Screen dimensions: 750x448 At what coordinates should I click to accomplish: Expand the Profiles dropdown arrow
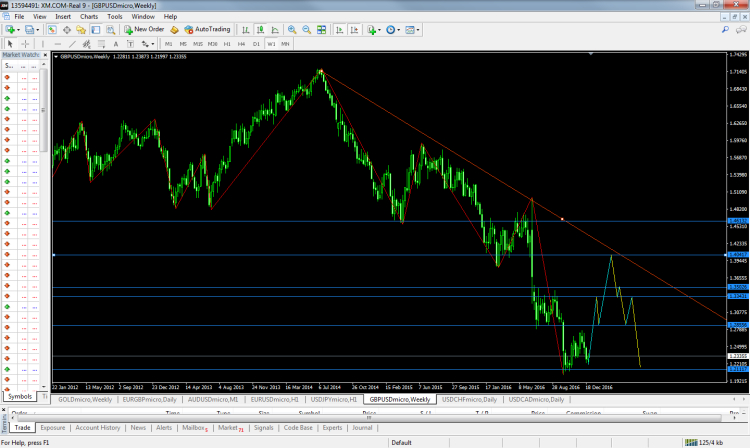[37, 30]
